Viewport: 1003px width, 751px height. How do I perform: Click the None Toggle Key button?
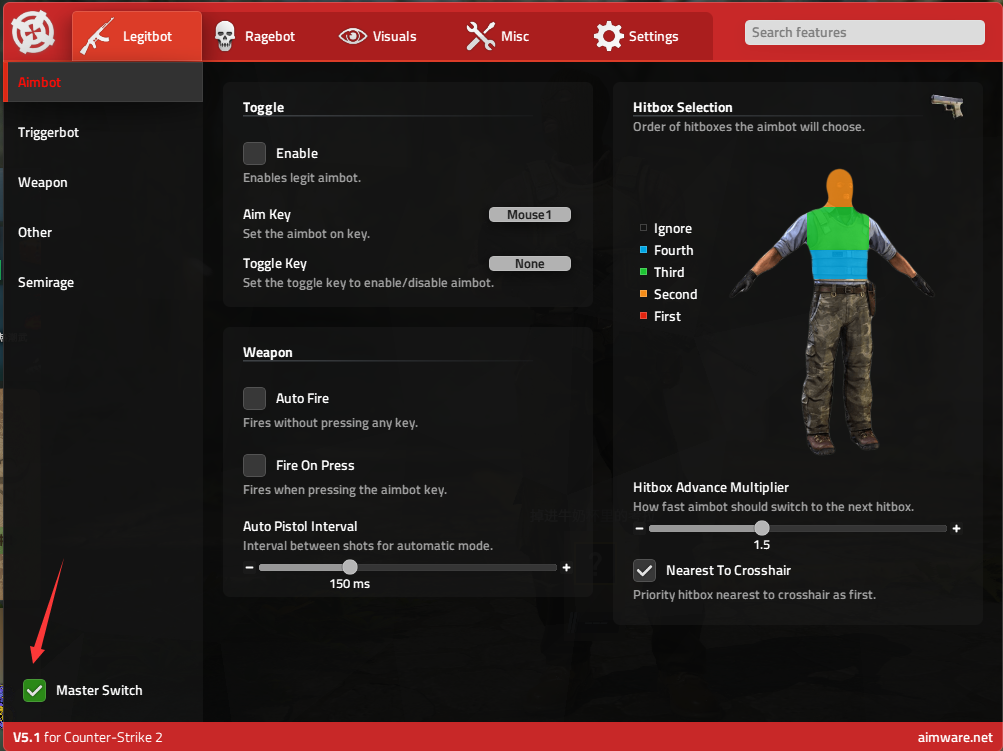click(529, 264)
